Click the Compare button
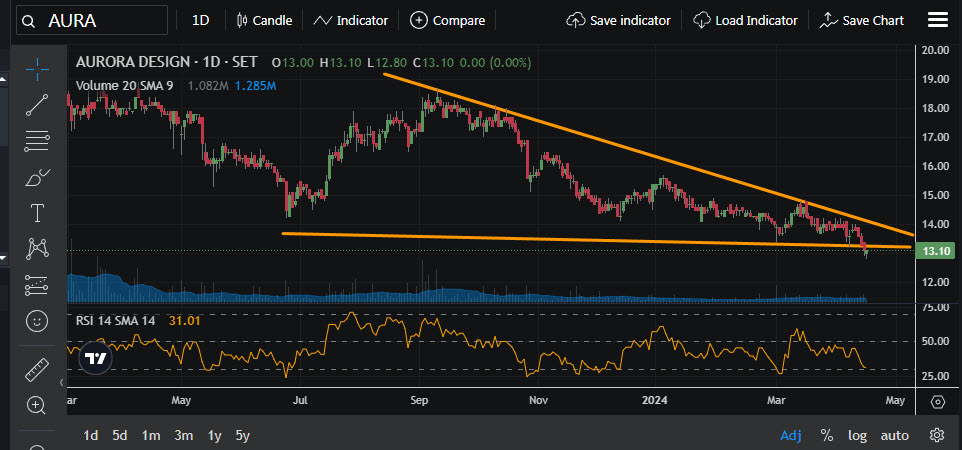962x450 pixels. [x=447, y=20]
